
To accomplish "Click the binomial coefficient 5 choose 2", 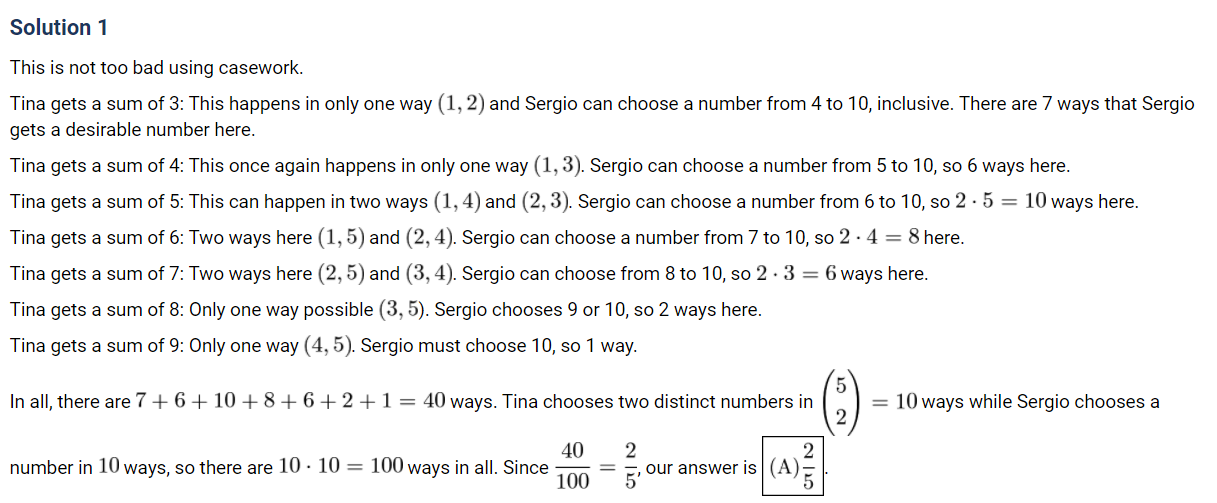I will pyautogui.click(x=842, y=402).
